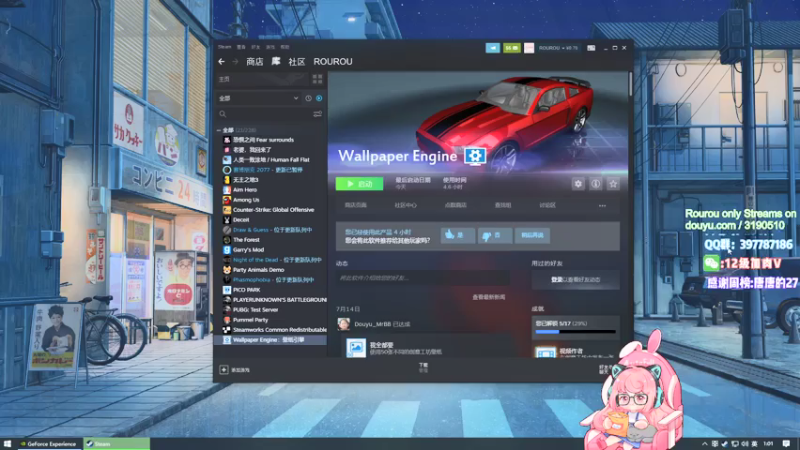Screen dimensions: 800x450
Task: Go back with the Steam back arrow
Action: point(221,62)
